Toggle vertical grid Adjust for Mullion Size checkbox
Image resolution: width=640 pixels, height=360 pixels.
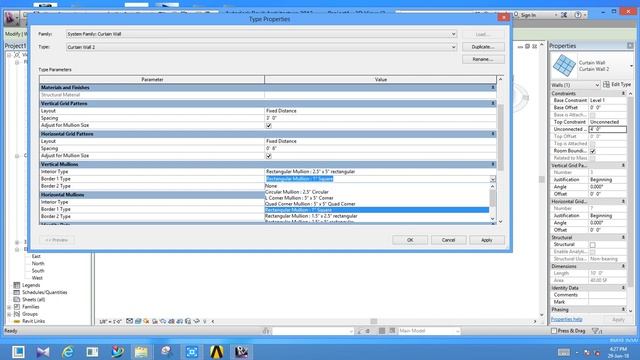click(269, 126)
